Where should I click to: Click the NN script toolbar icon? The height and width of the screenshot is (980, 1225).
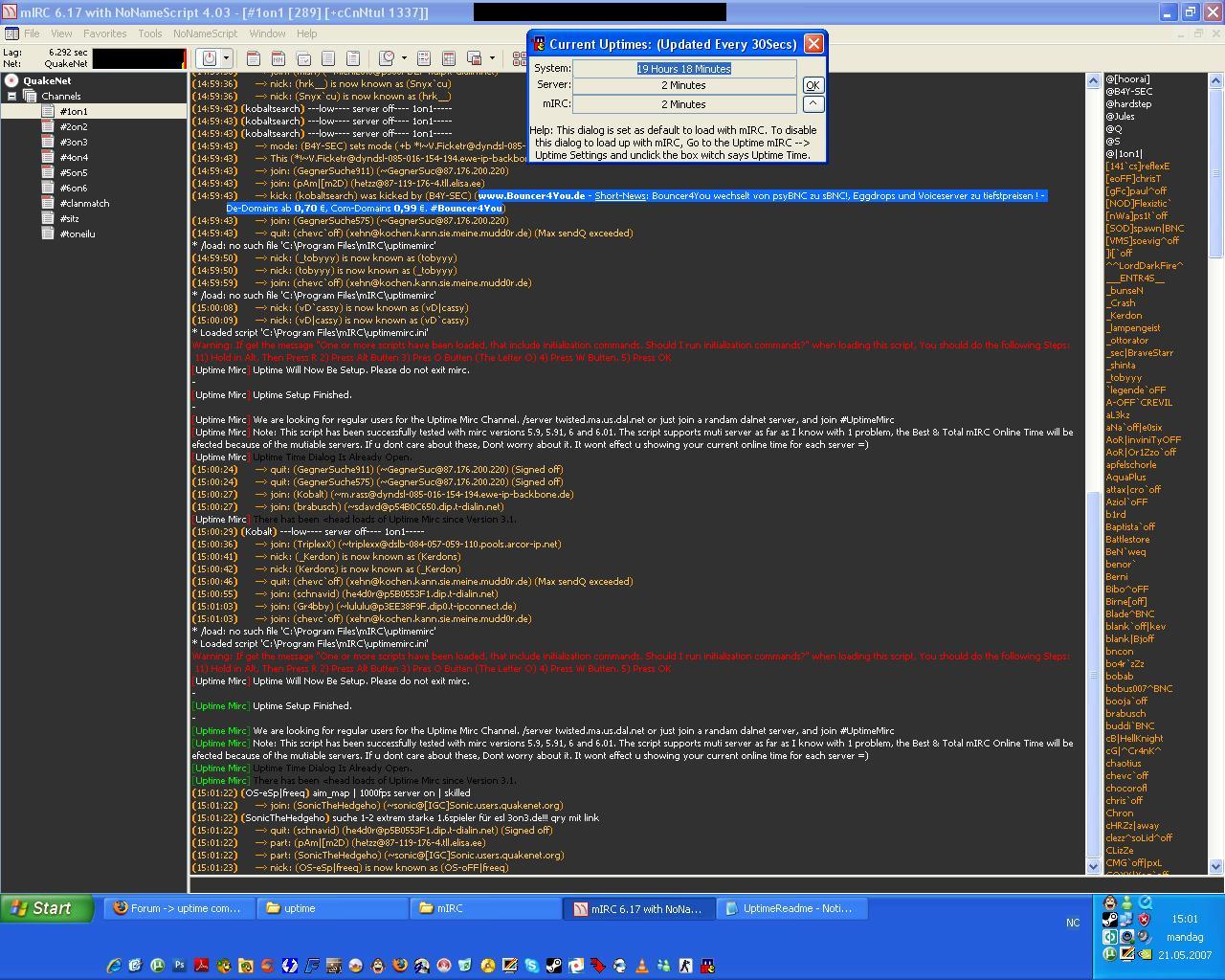278,58
